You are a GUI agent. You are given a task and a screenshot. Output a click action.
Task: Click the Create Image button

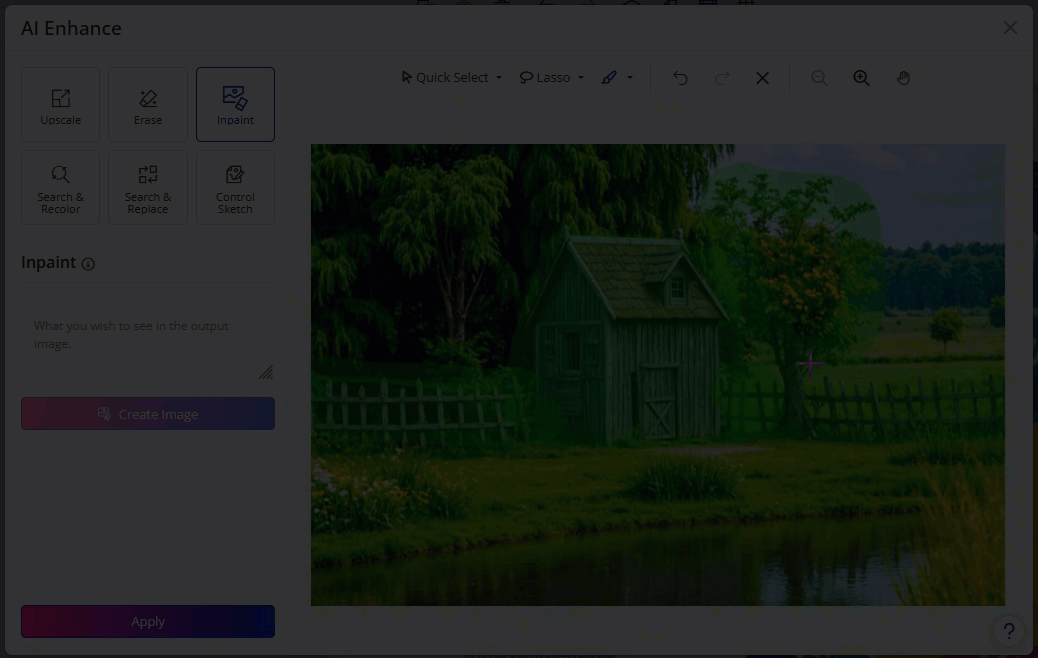click(148, 414)
